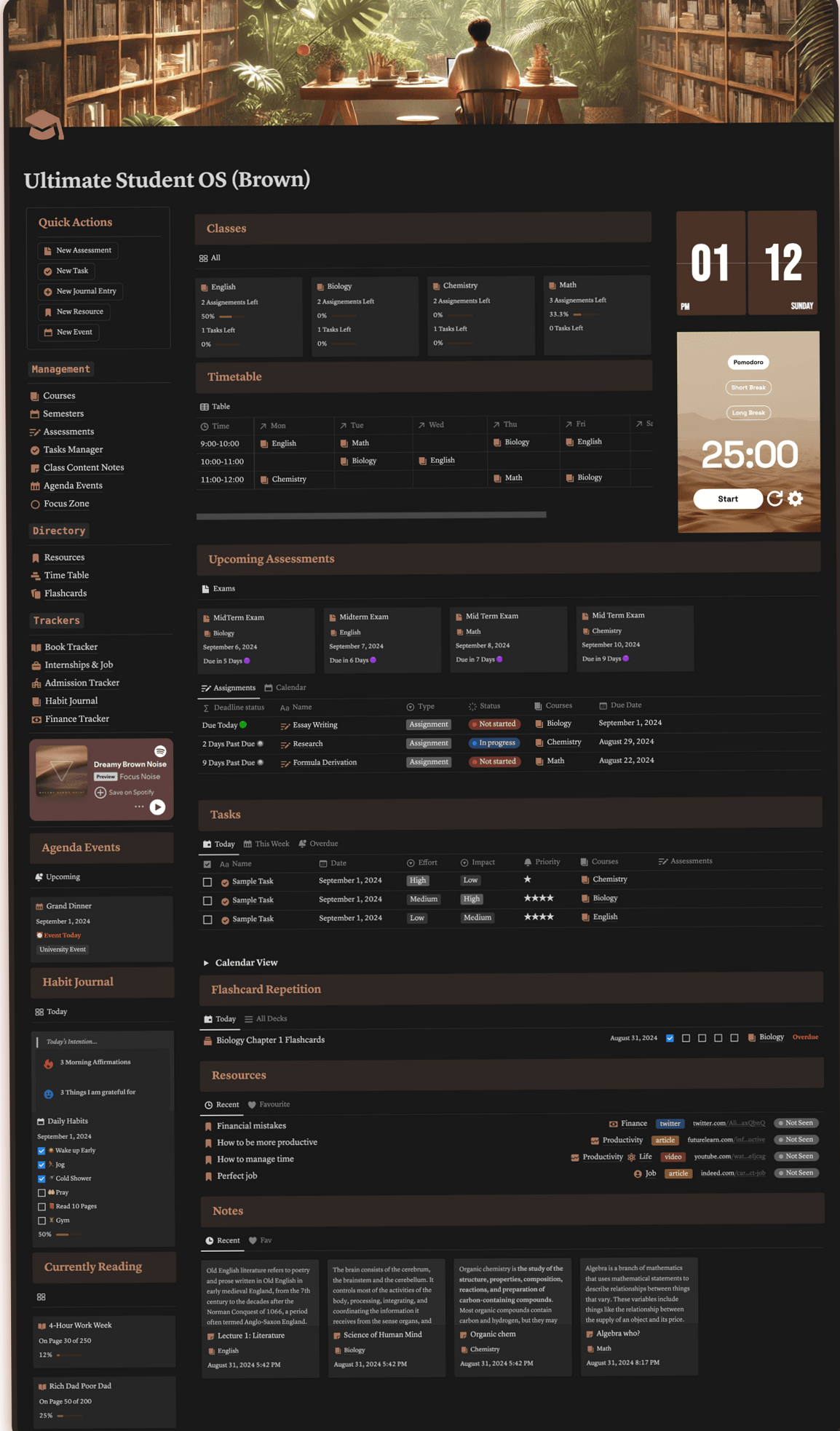Viewport: 840px width, 1431px height.
Task: Open the Spotify widget three-dots menu
Action: coord(138,806)
